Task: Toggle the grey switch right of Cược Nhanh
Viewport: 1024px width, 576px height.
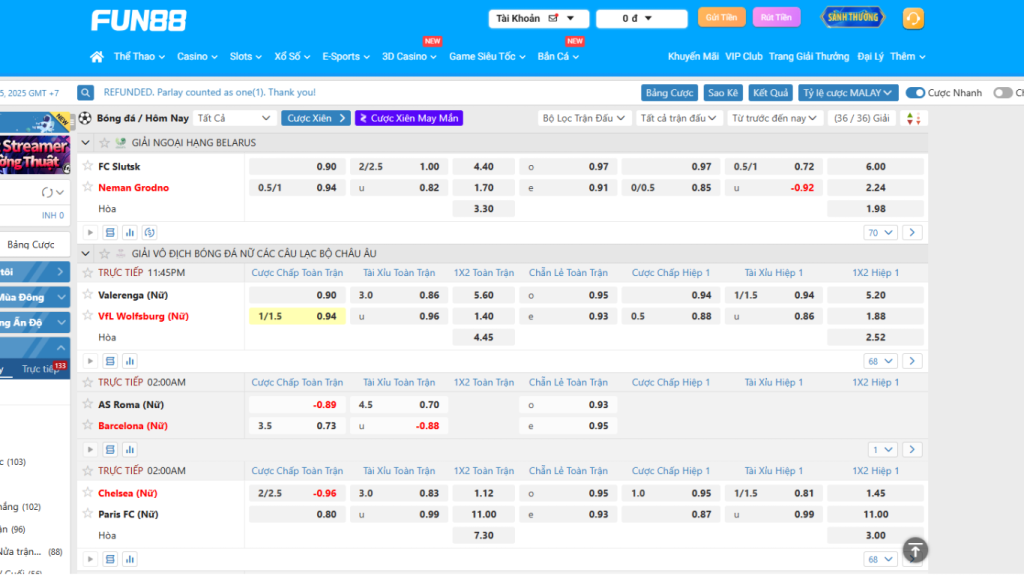Action: pyautogui.click(x=1002, y=93)
